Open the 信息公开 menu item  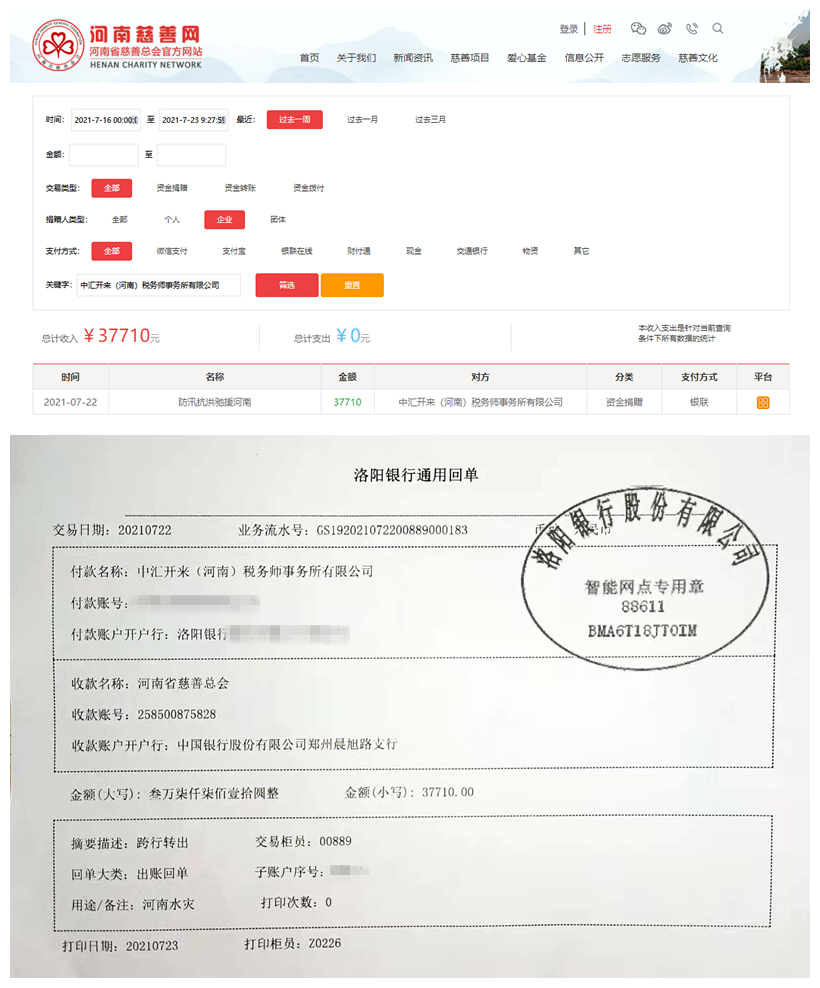click(584, 58)
